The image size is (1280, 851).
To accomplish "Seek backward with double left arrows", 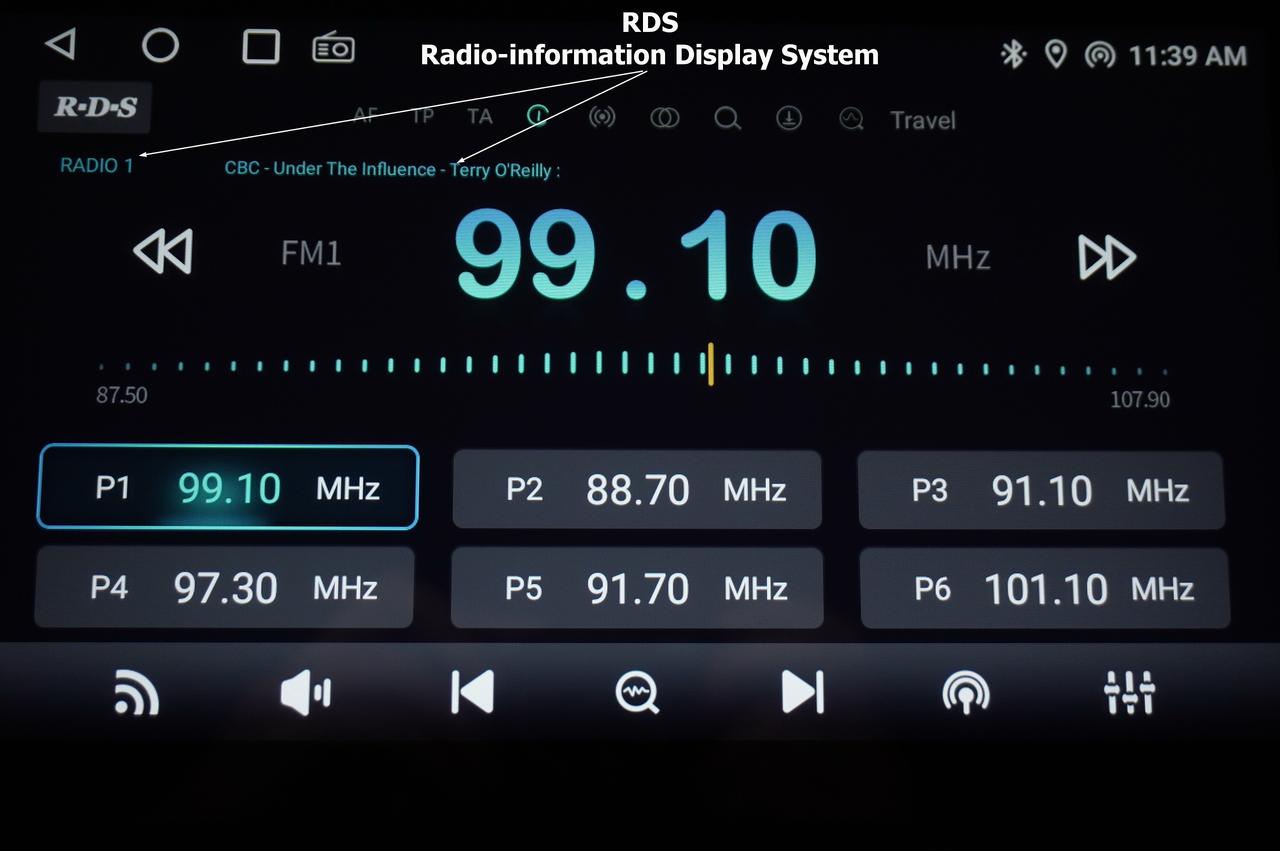I will [x=163, y=252].
